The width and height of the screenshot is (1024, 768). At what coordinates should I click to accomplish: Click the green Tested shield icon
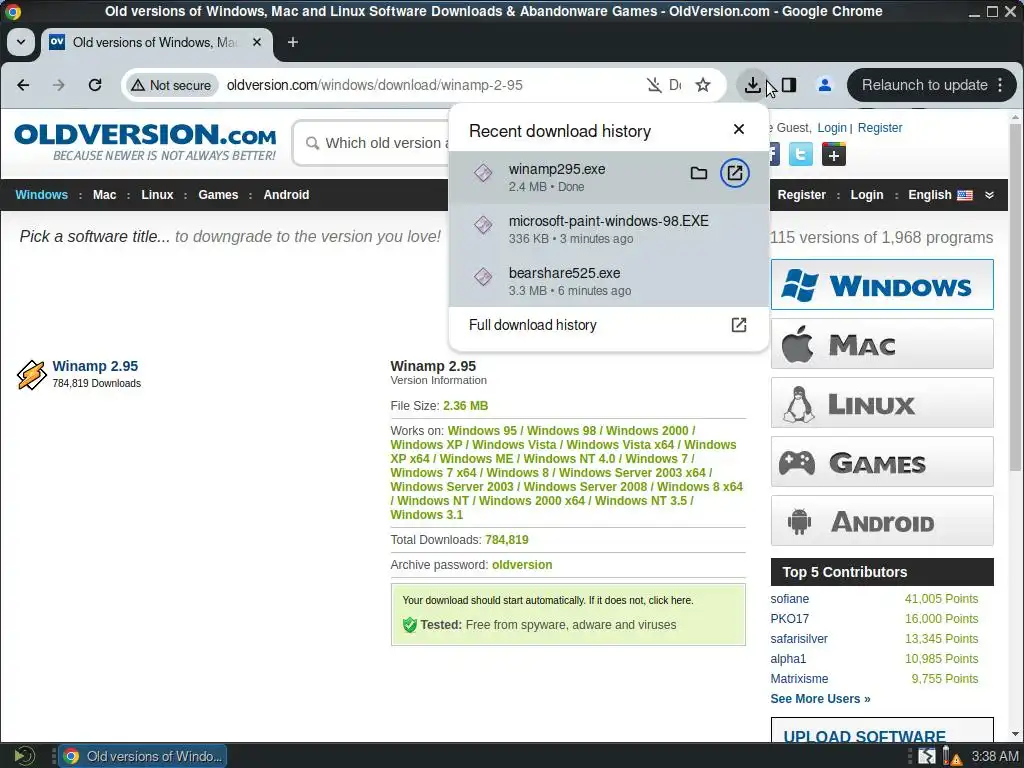(409, 625)
